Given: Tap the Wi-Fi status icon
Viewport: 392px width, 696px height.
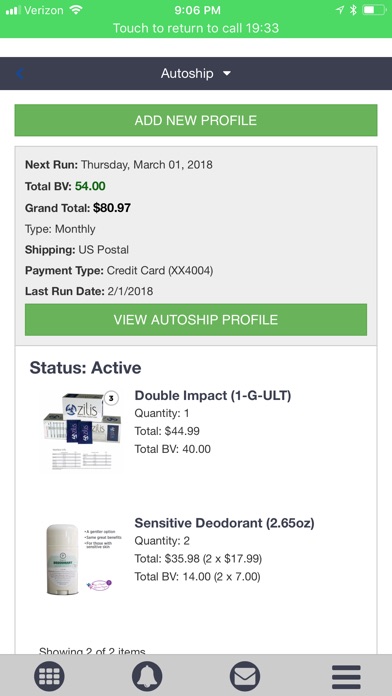Looking at the screenshot, I should [x=76, y=10].
